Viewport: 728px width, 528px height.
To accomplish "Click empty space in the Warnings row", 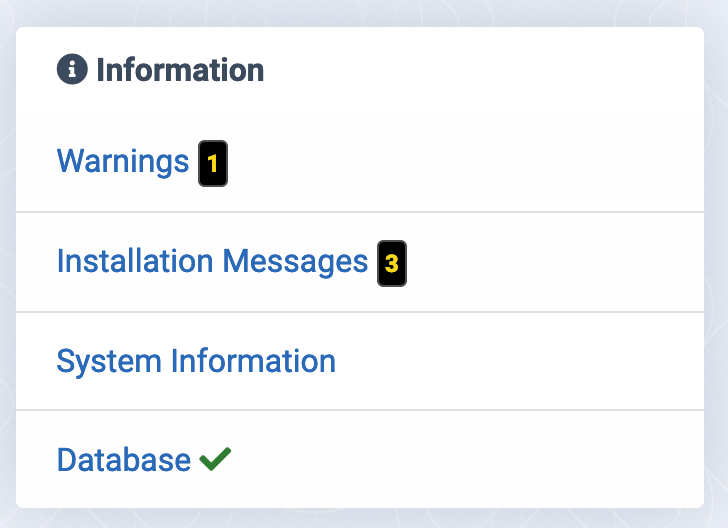I will click(464, 163).
